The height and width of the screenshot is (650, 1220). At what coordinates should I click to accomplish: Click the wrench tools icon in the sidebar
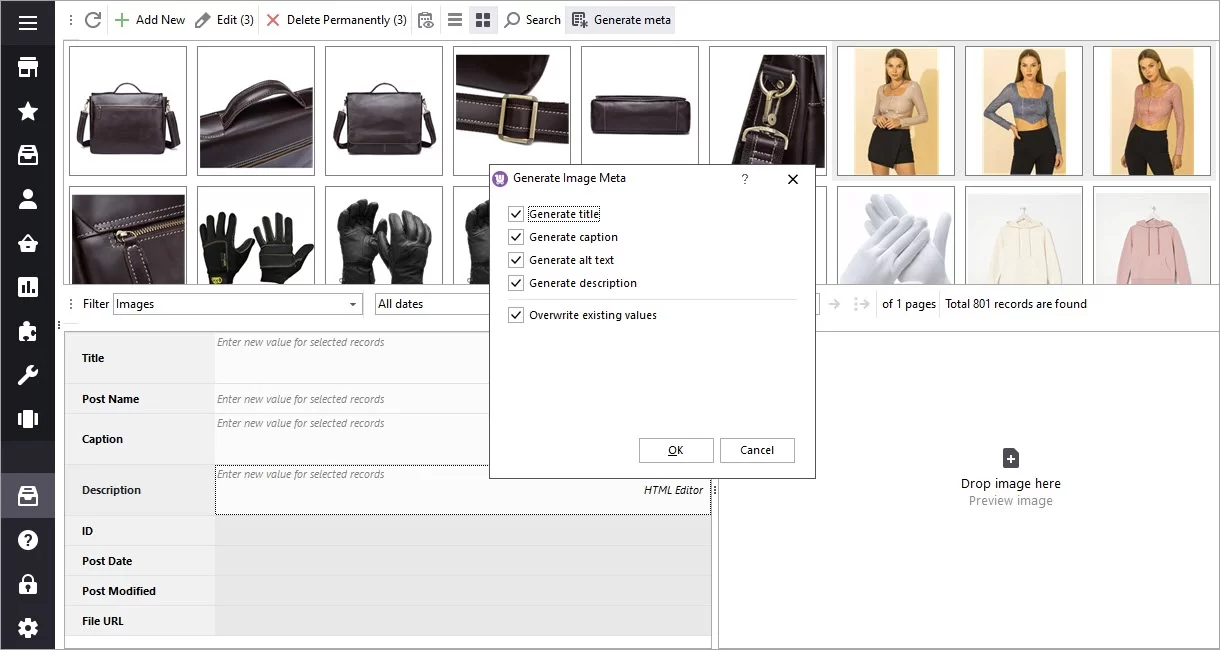[x=27, y=376]
